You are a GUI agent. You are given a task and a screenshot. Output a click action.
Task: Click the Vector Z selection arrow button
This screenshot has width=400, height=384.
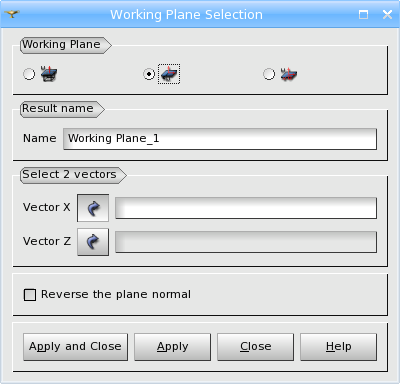[93, 242]
